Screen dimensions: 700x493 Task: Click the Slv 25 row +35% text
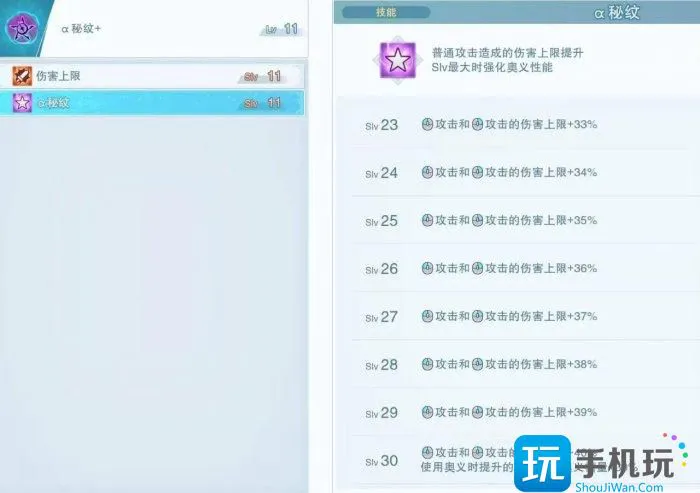(509, 221)
